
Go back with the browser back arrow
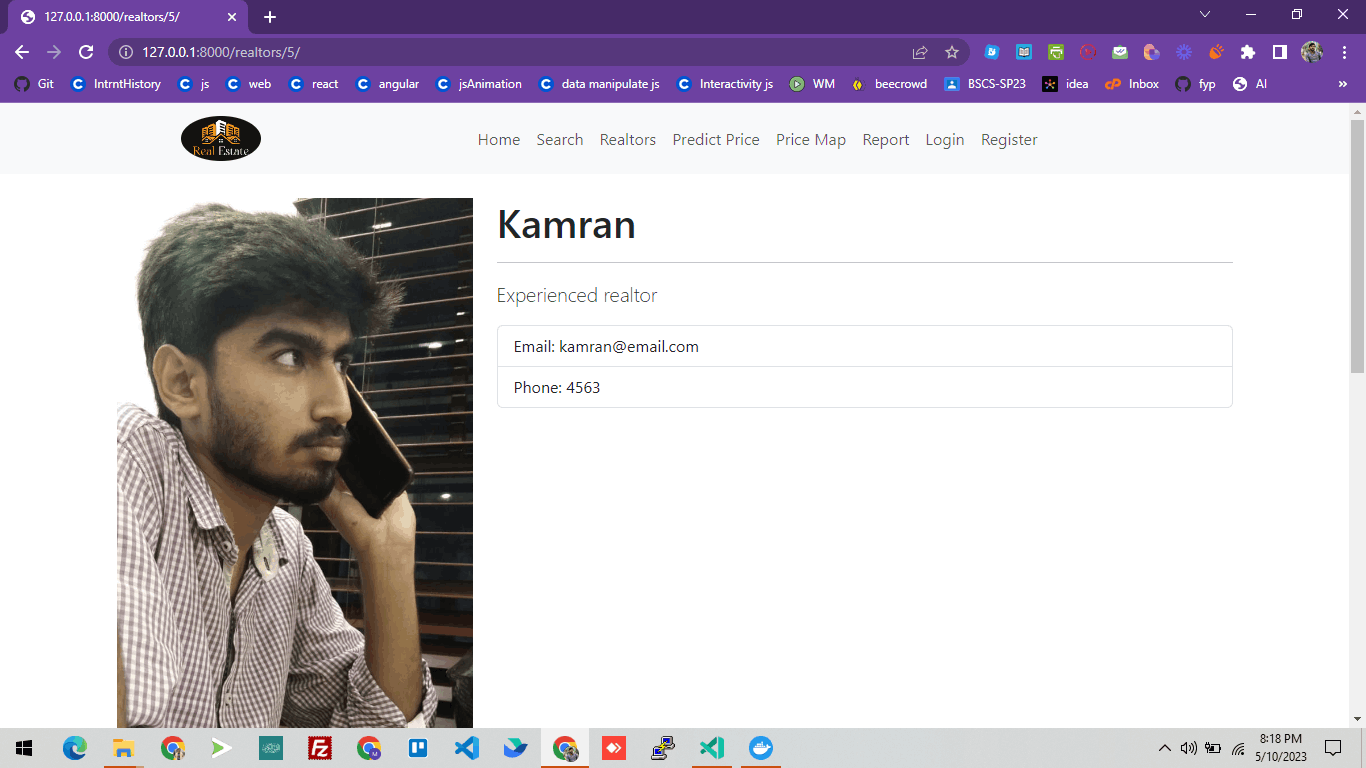click(x=22, y=52)
